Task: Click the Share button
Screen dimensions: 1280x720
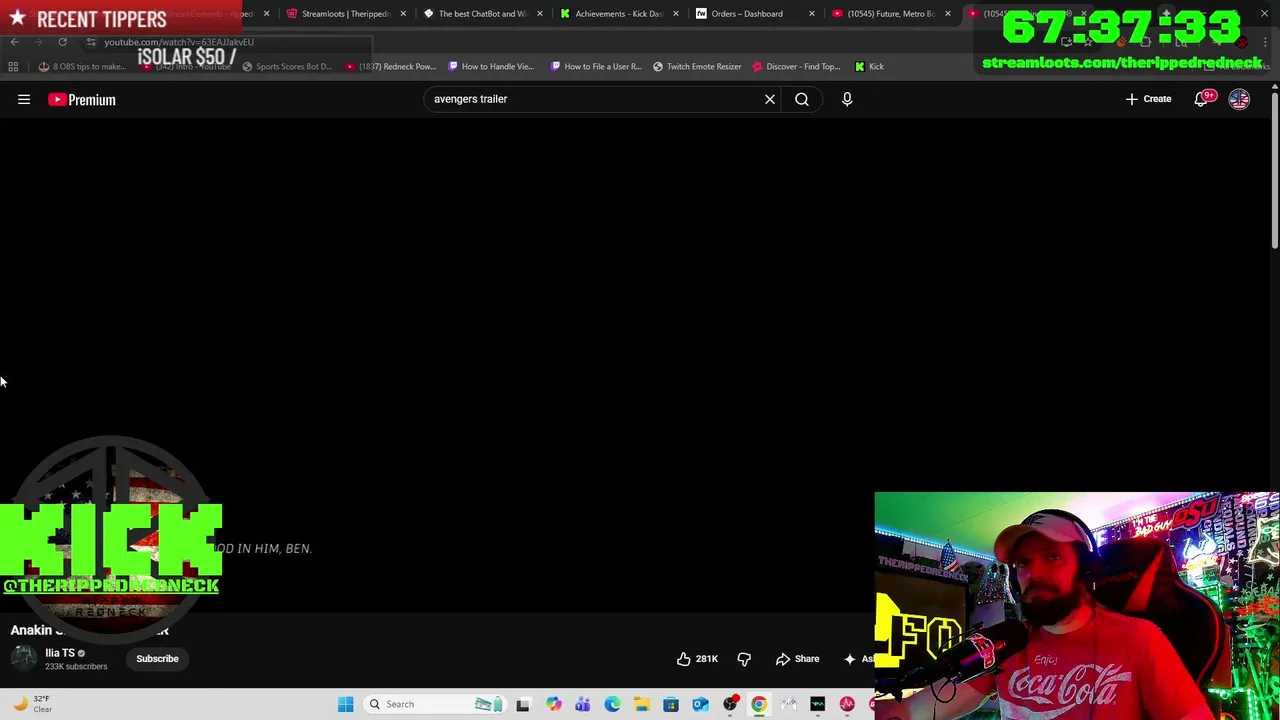Action: click(797, 659)
